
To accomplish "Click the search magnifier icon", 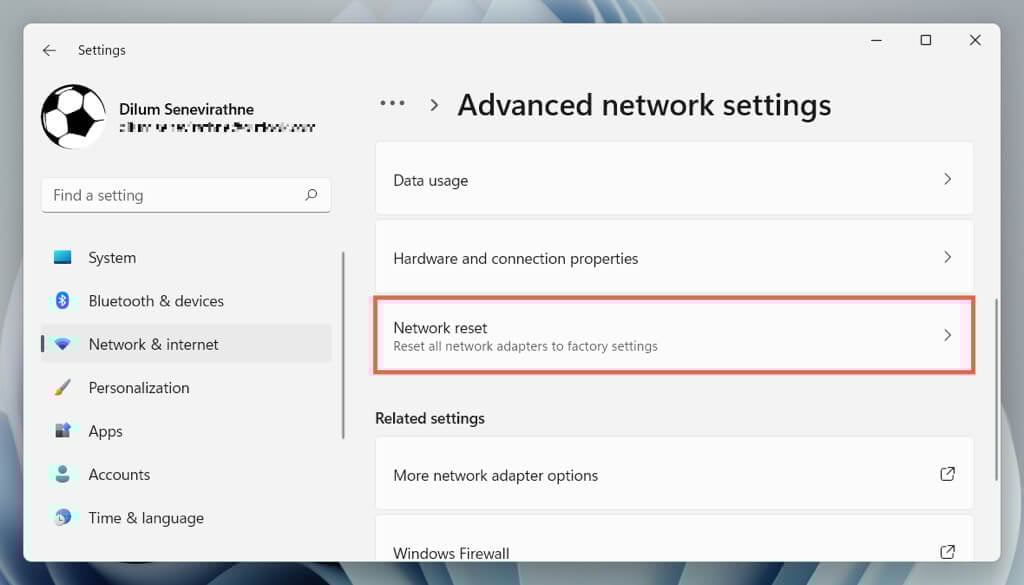I will point(311,195).
